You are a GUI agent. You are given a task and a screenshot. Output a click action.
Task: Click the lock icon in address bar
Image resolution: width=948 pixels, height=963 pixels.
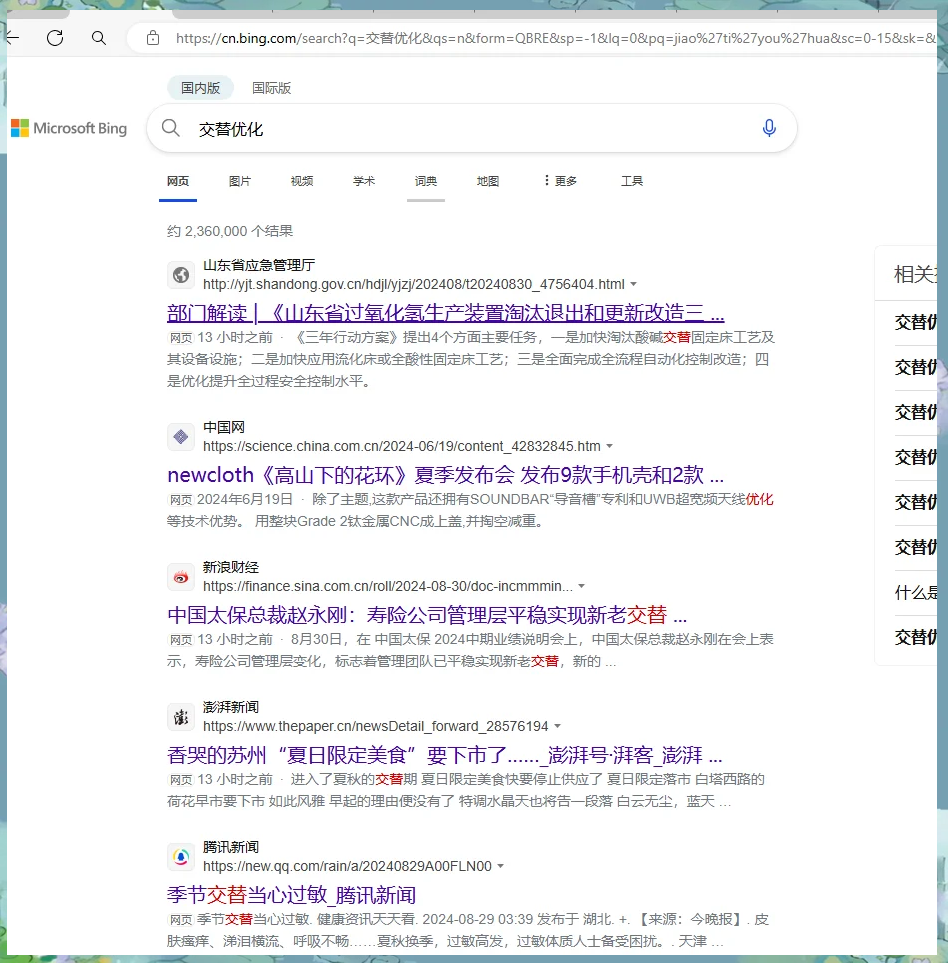(153, 38)
